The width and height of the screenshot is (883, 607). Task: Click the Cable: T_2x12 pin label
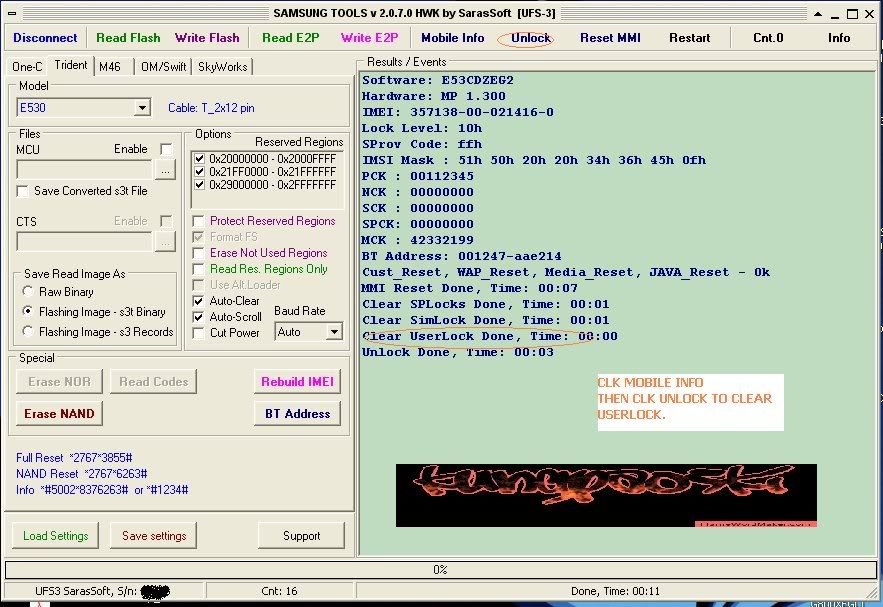click(x=211, y=108)
